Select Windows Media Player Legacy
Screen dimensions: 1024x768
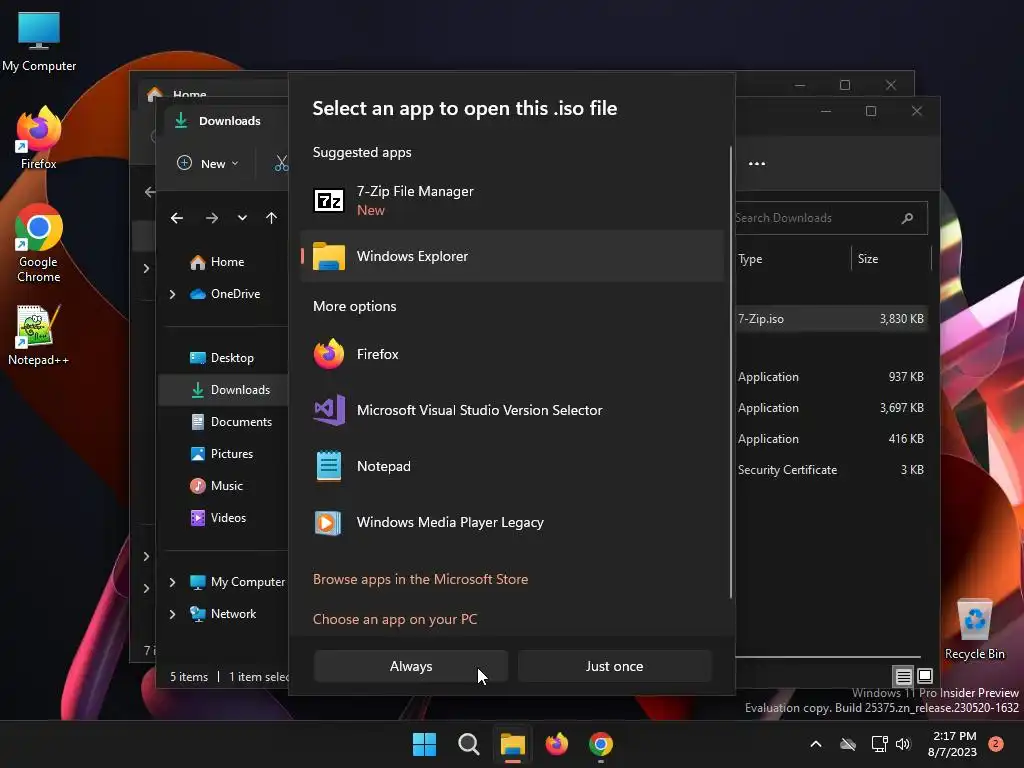[512, 522]
